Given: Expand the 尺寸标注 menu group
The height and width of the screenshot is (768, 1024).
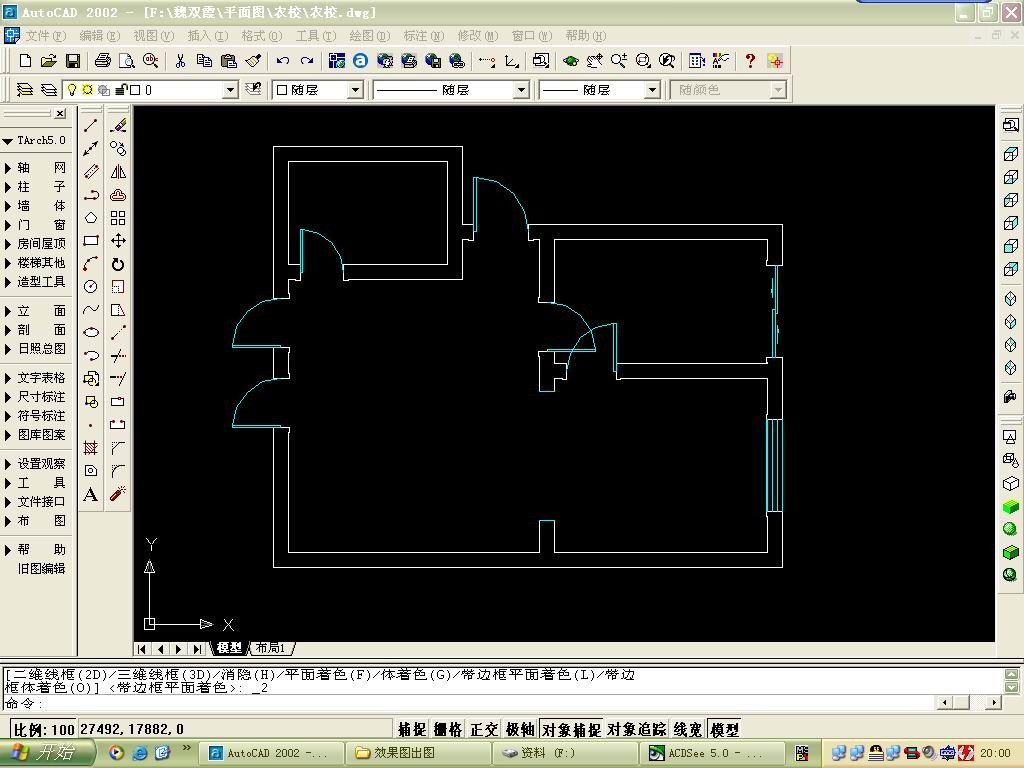Looking at the screenshot, I should (x=35, y=397).
